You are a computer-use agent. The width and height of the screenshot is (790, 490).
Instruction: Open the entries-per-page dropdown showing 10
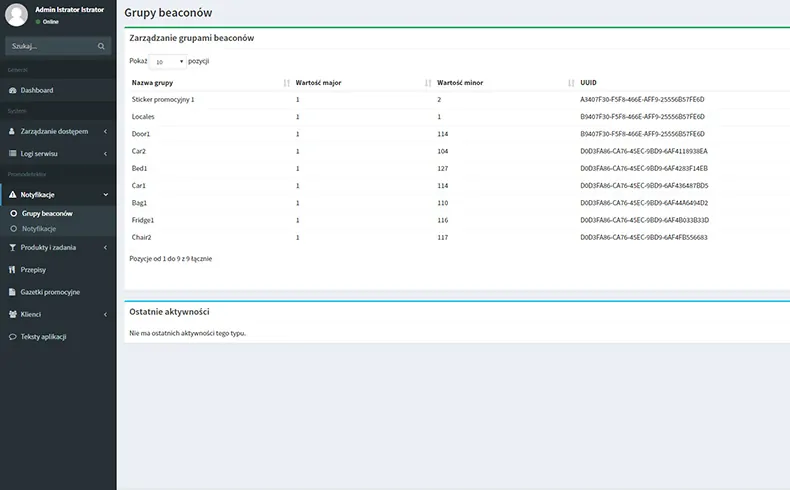click(168, 61)
